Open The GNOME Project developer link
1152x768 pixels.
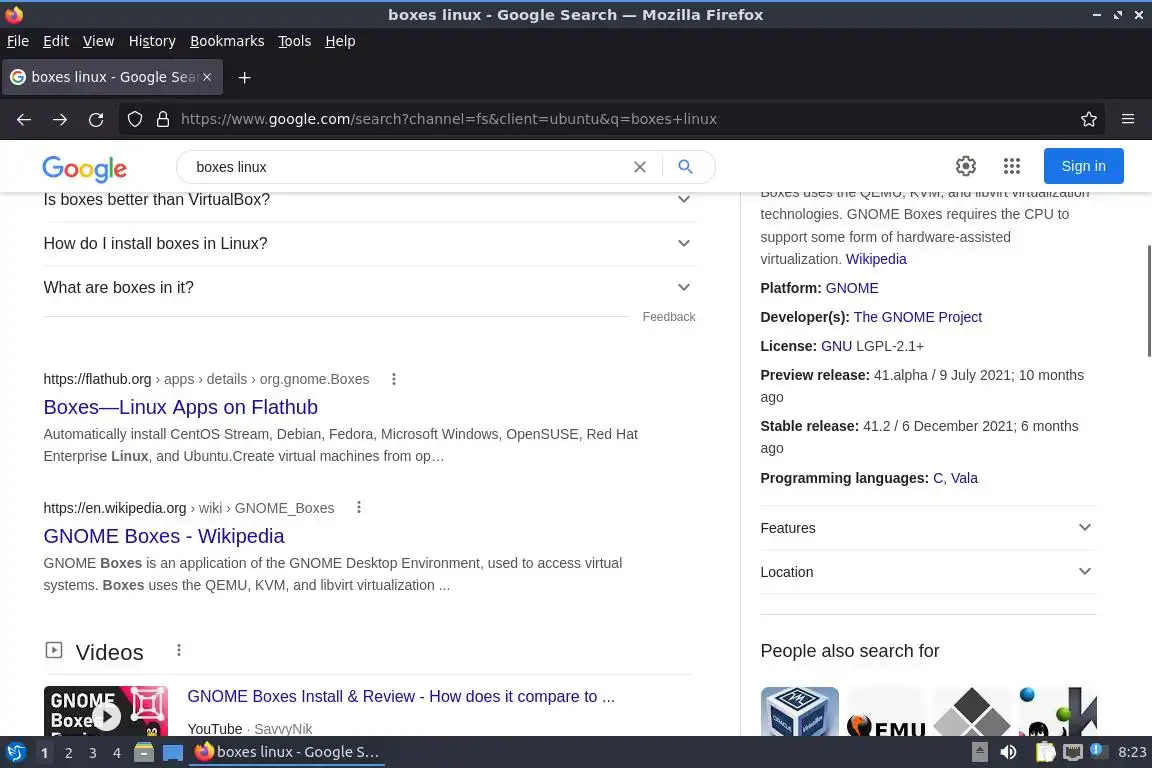[x=918, y=317]
